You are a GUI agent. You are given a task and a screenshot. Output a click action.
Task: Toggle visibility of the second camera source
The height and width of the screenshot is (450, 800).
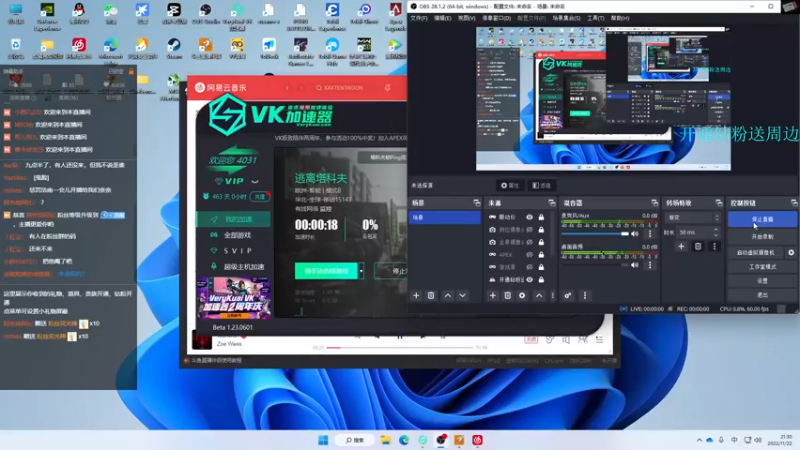530,230
